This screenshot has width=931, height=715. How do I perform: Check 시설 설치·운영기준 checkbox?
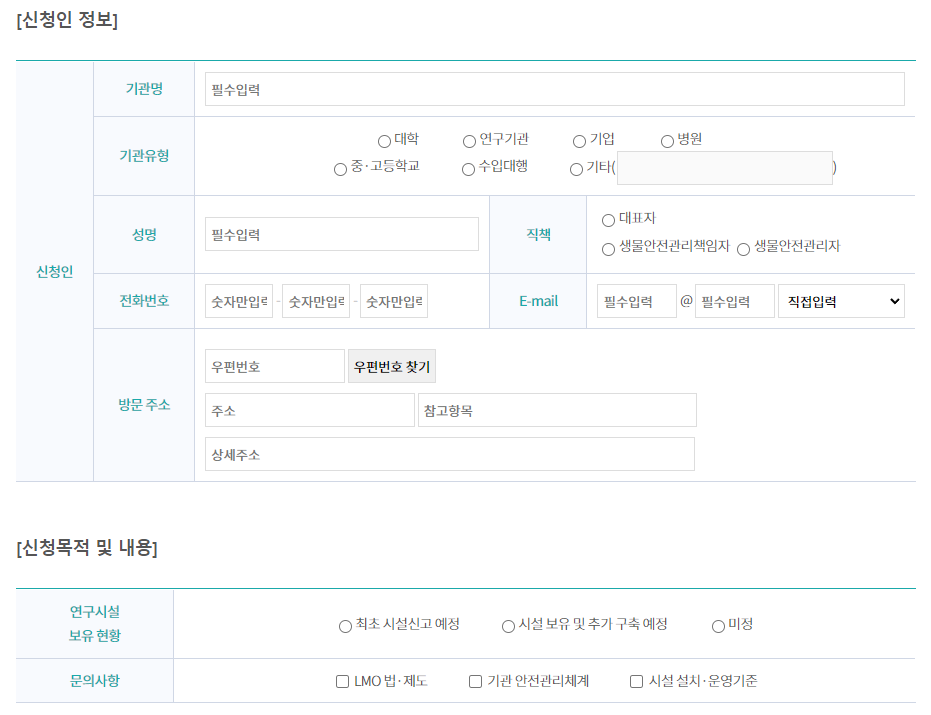tap(636, 681)
